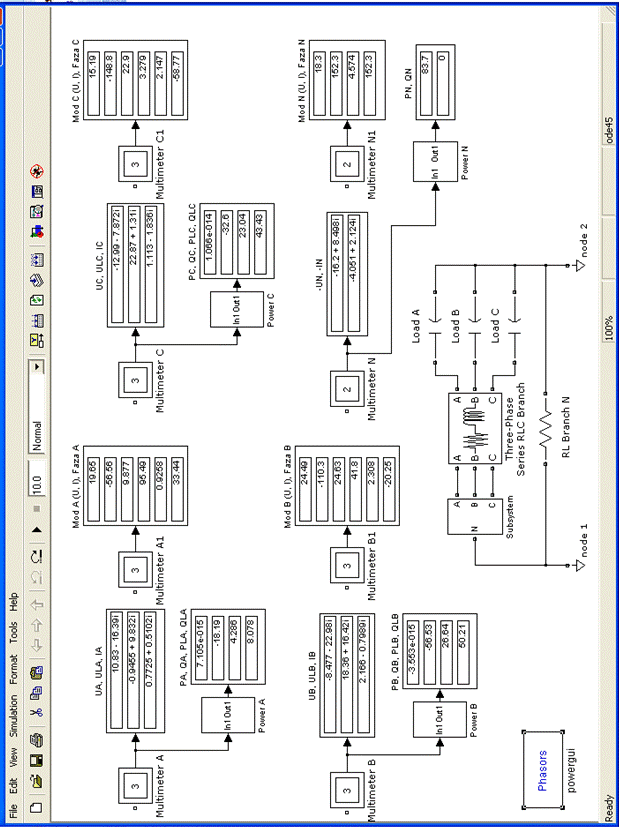Viewport: 619px width, 827px height.
Task: Click the Cut scissors icon
Action: [38, 713]
